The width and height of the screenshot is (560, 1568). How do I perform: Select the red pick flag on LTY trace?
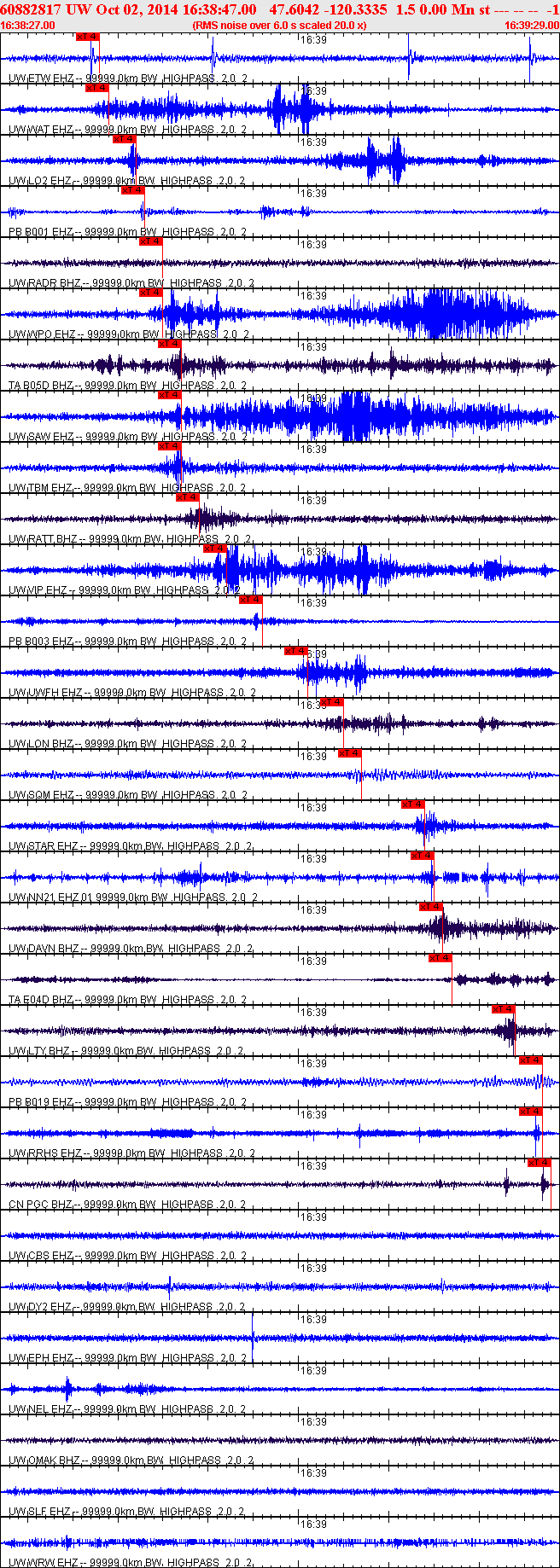(x=504, y=1009)
